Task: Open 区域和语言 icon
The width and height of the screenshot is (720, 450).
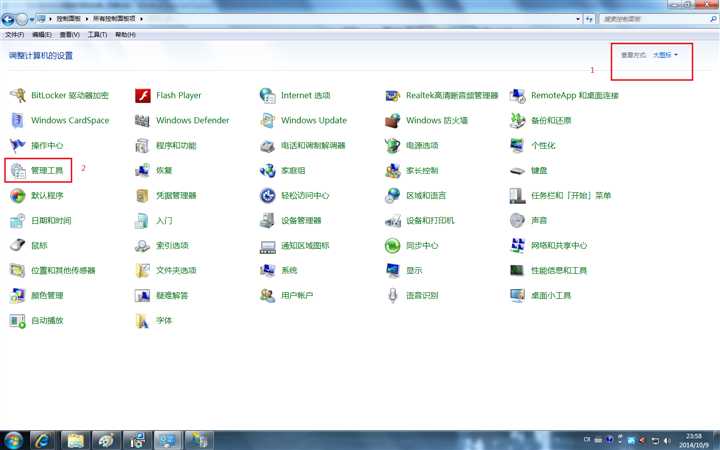Action: (x=393, y=196)
